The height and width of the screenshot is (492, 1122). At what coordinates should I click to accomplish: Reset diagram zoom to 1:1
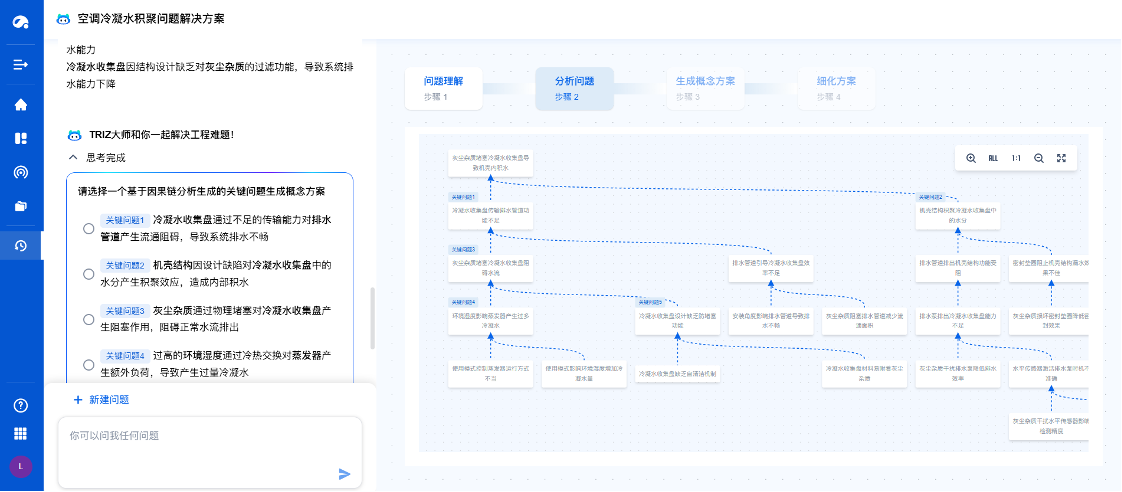[1016, 158]
